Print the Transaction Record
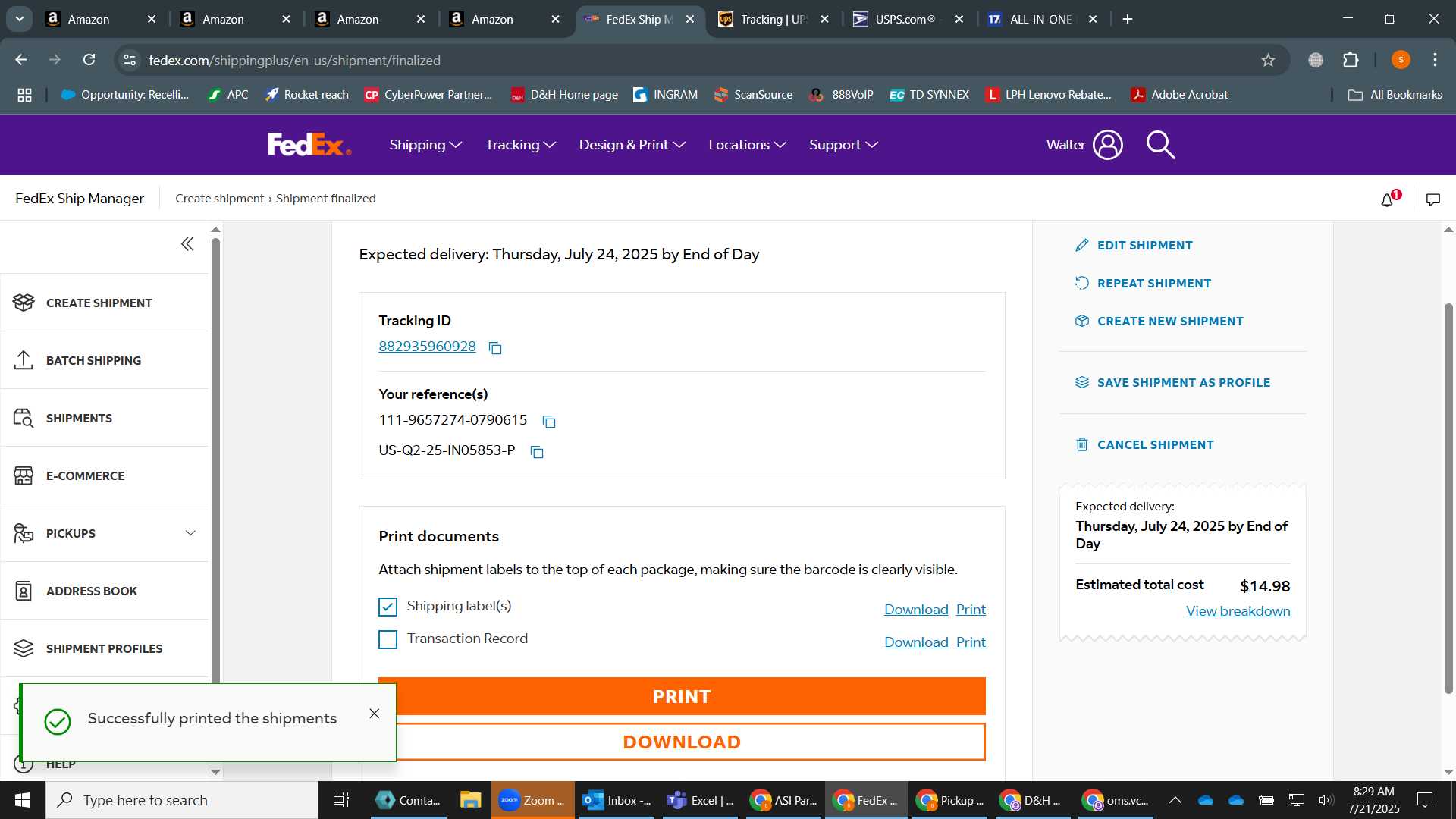The image size is (1456, 819). (x=971, y=642)
